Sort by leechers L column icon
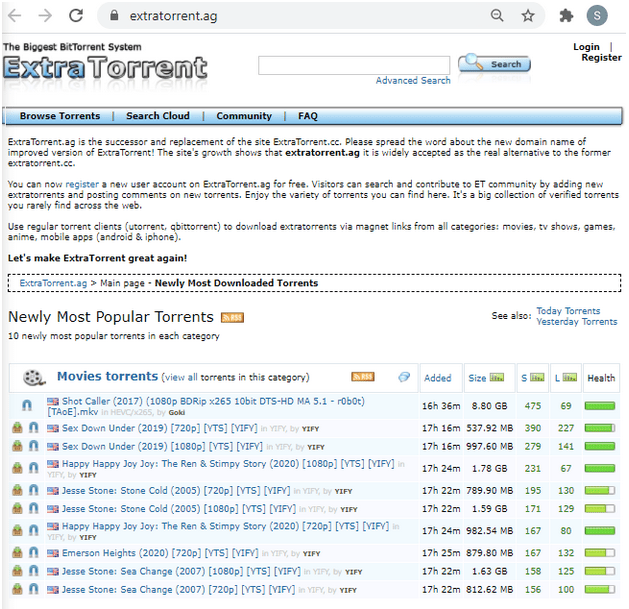The image size is (629, 609). [x=570, y=378]
